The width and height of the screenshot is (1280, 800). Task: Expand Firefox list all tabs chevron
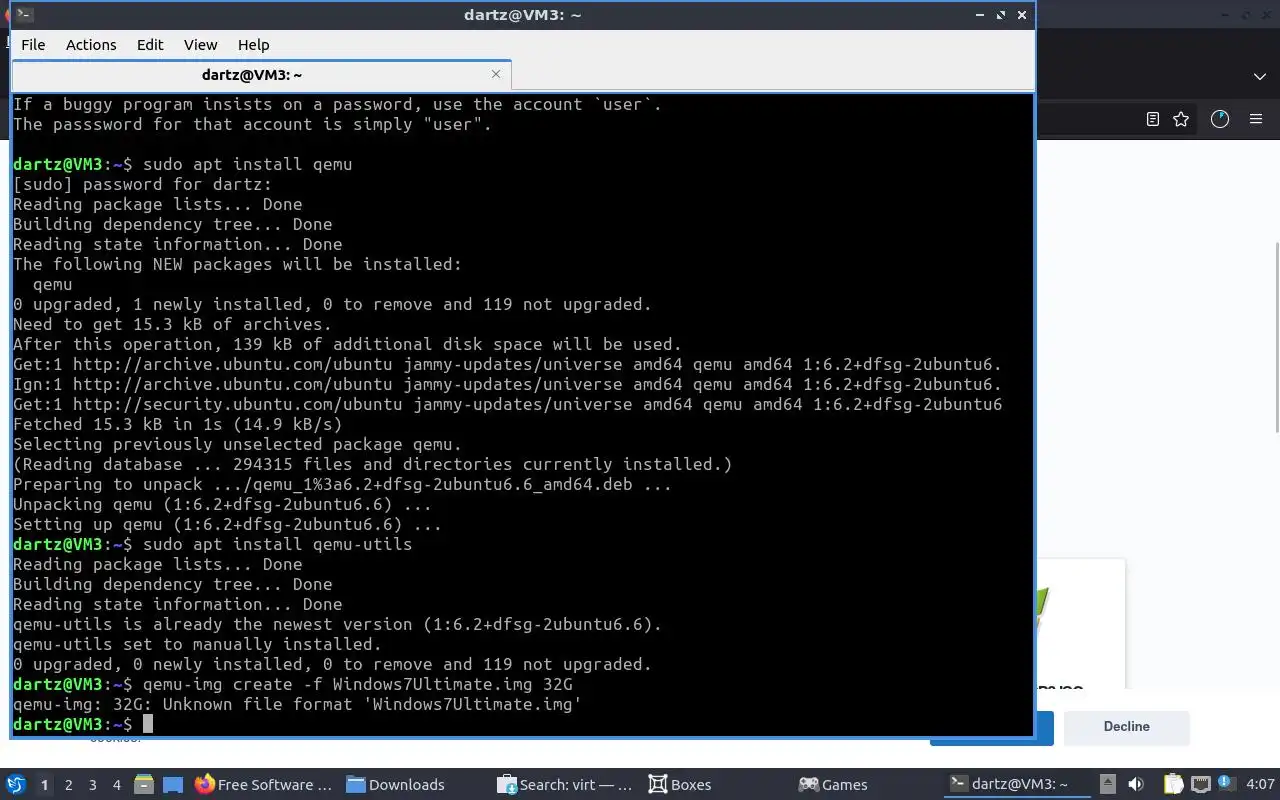click(x=1260, y=76)
